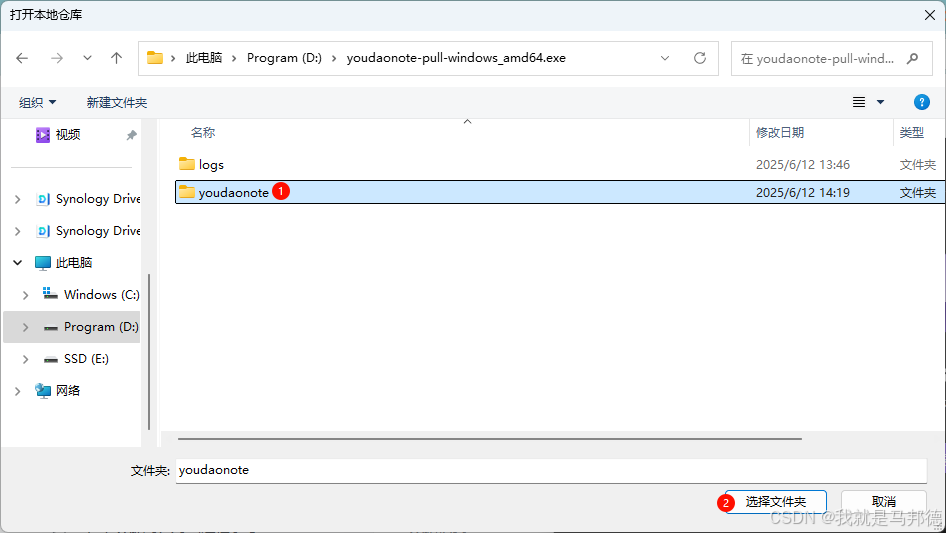Collapse the 此电脑 tree node
Image resolution: width=946 pixels, height=533 pixels.
(17, 263)
